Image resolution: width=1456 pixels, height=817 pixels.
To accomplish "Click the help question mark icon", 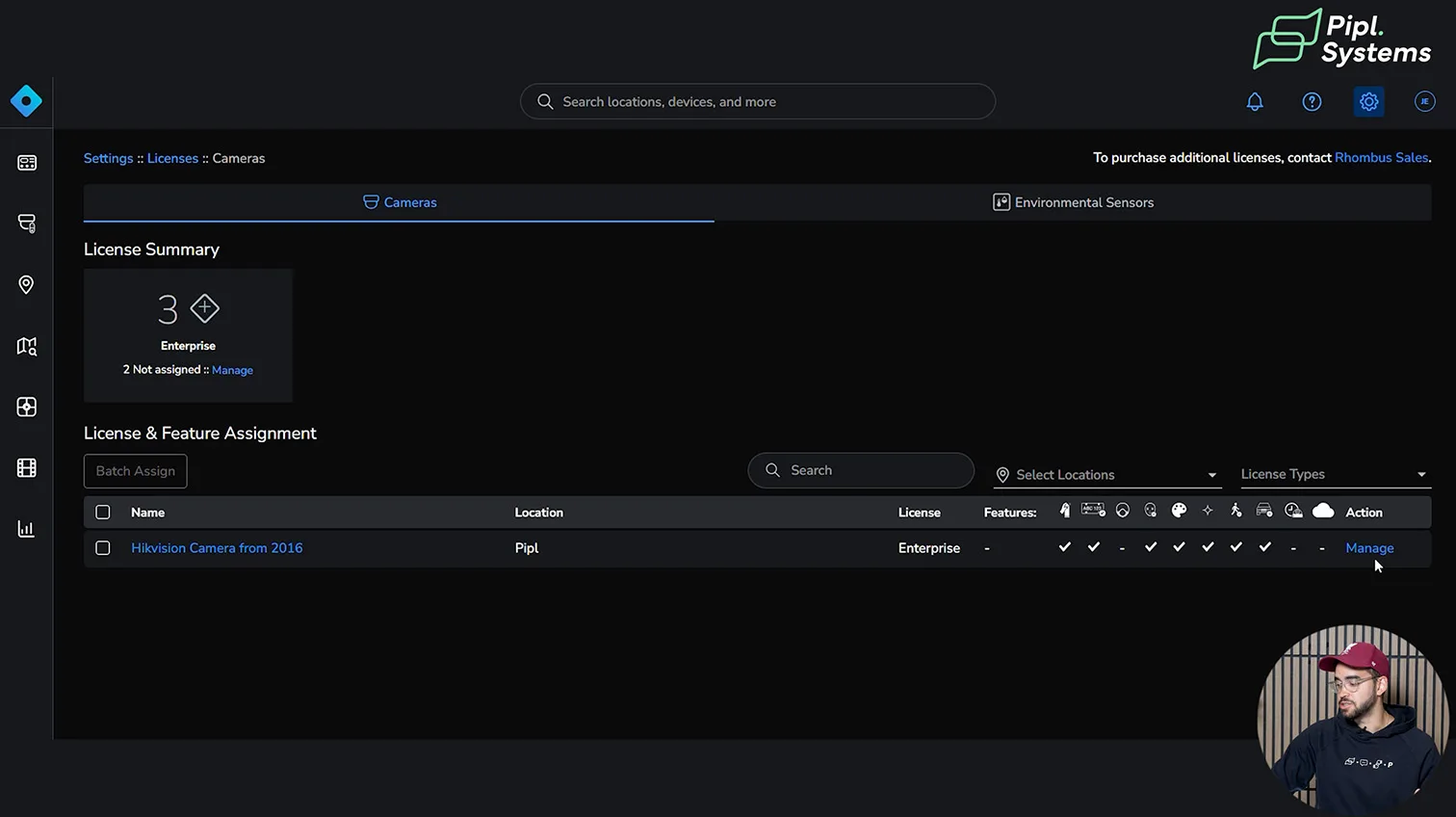I will point(1312,101).
